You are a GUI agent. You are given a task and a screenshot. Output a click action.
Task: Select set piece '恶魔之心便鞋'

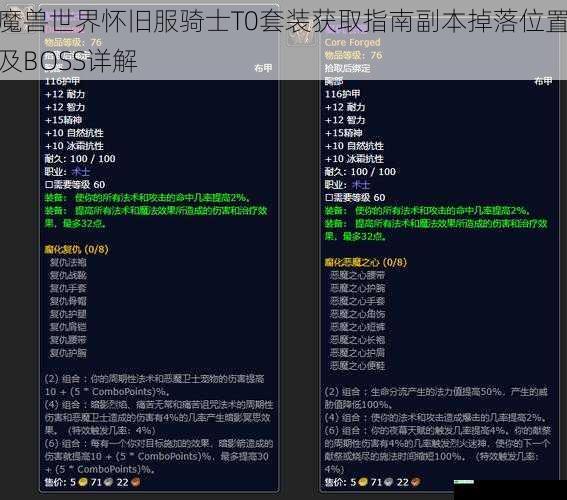357,366
